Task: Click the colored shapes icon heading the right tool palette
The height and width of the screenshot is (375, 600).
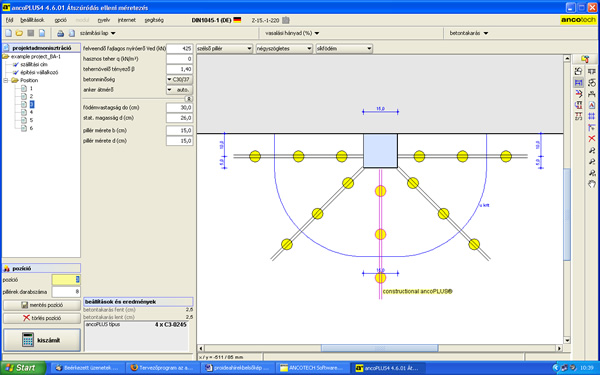Action: [584, 59]
